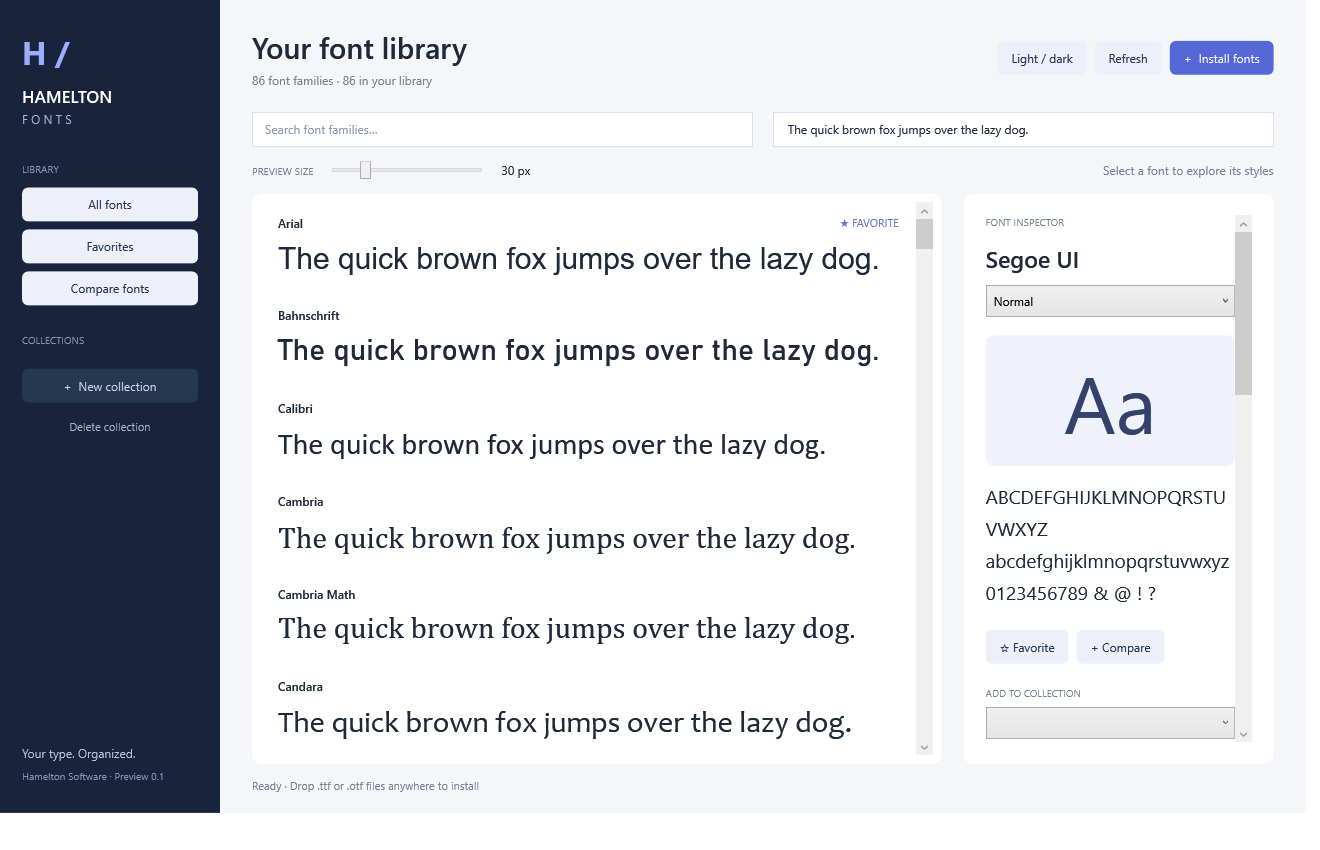This screenshot has width=1320, height=850.
Task: Click the Your font library heading
Action: click(x=359, y=49)
